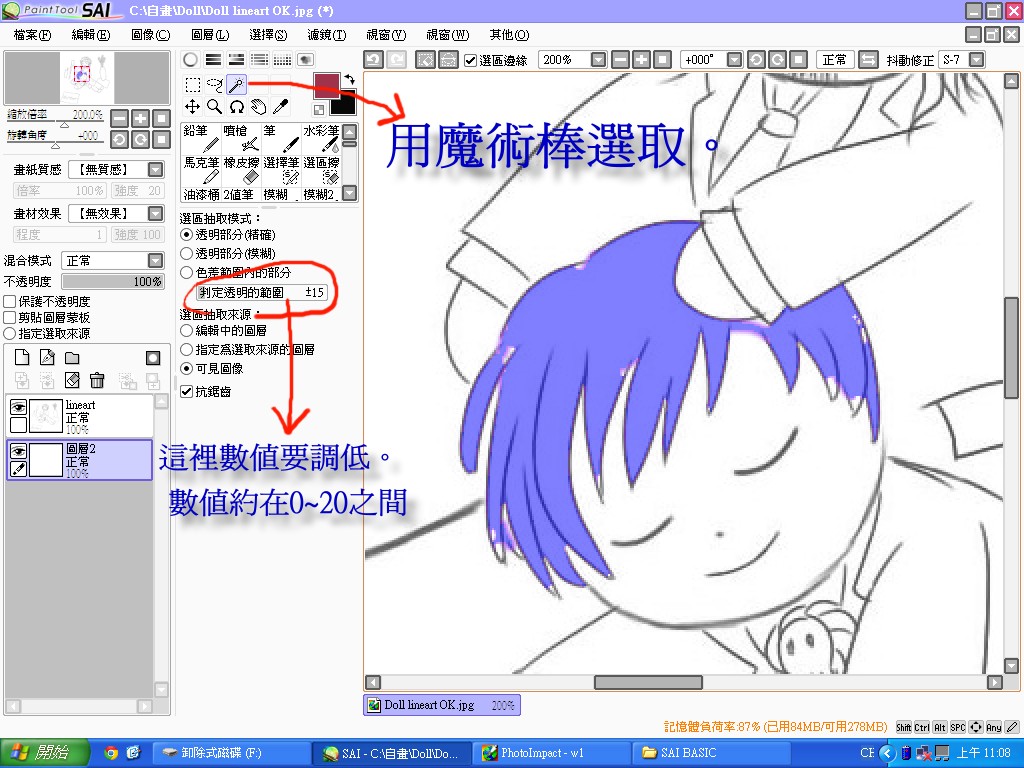The width and height of the screenshot is (1024, 768).
Task: Choose the 馬克筆 marker tool
Action: tap(200, 170)
